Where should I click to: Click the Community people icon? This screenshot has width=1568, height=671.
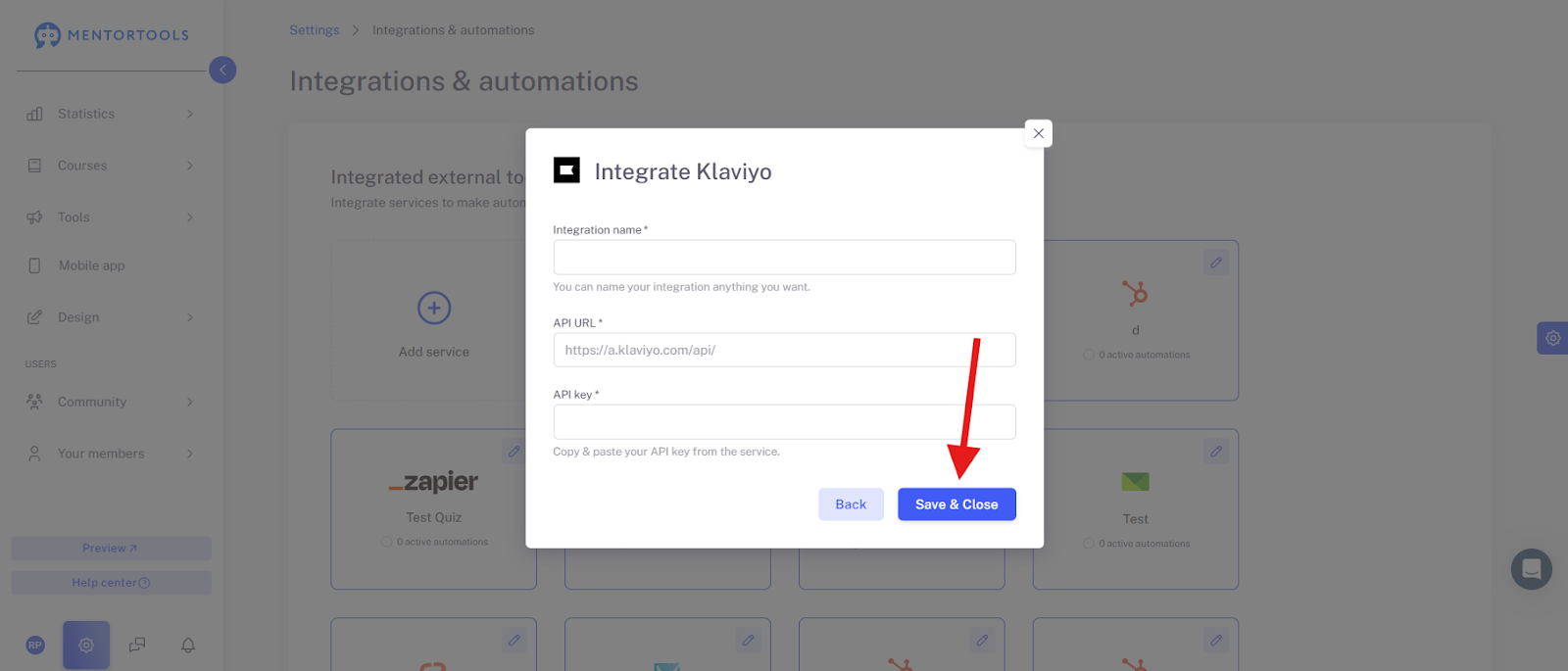coord(34,402)
